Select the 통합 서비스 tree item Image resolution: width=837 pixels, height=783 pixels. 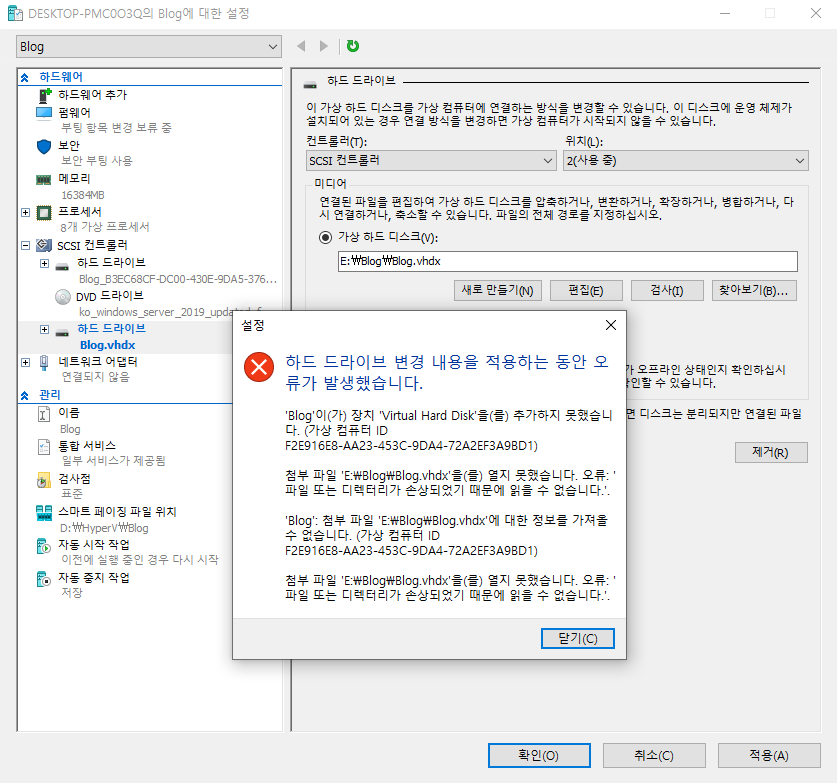(x=87, y=446)
